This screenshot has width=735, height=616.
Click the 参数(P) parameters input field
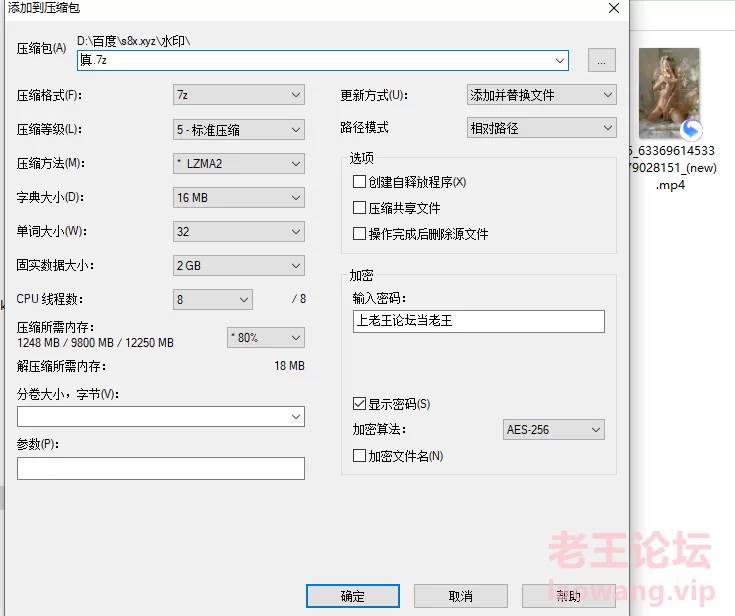161,468
